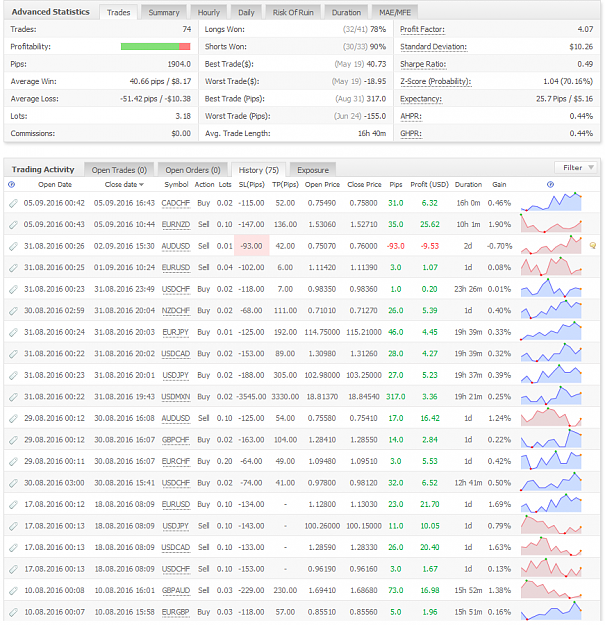Open the MAE/MFE tab
Viewport: 605px width, 625px height.
[395, 12]
